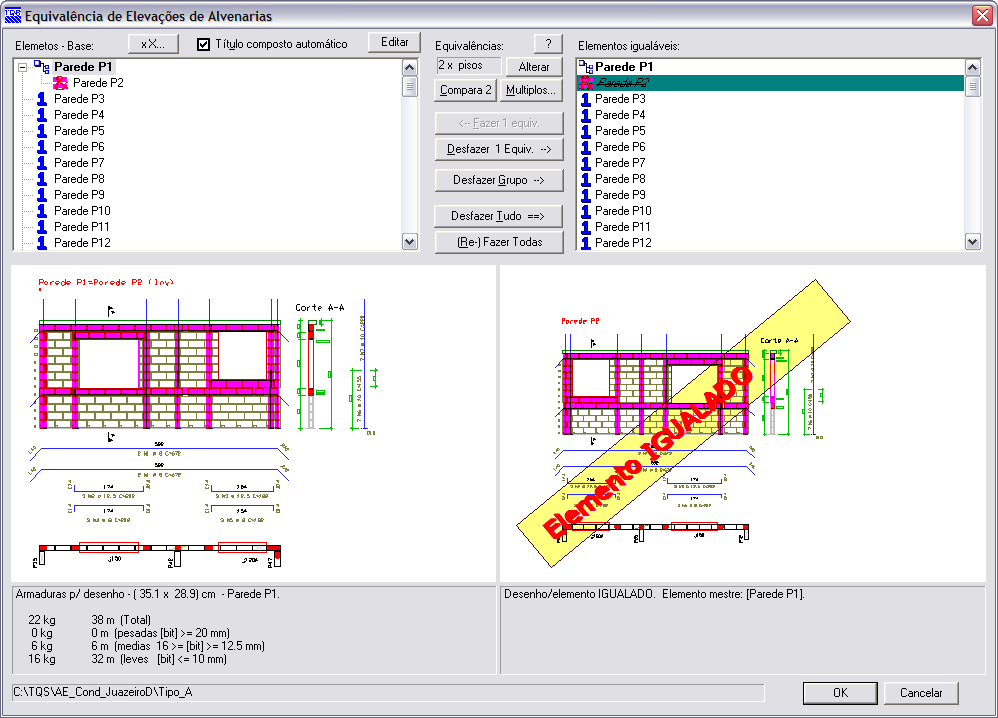Screen dimensions: 998x718
Task: Select highlighted Parede P2 in Elementos igualáveis list
Action: (622, 84)
